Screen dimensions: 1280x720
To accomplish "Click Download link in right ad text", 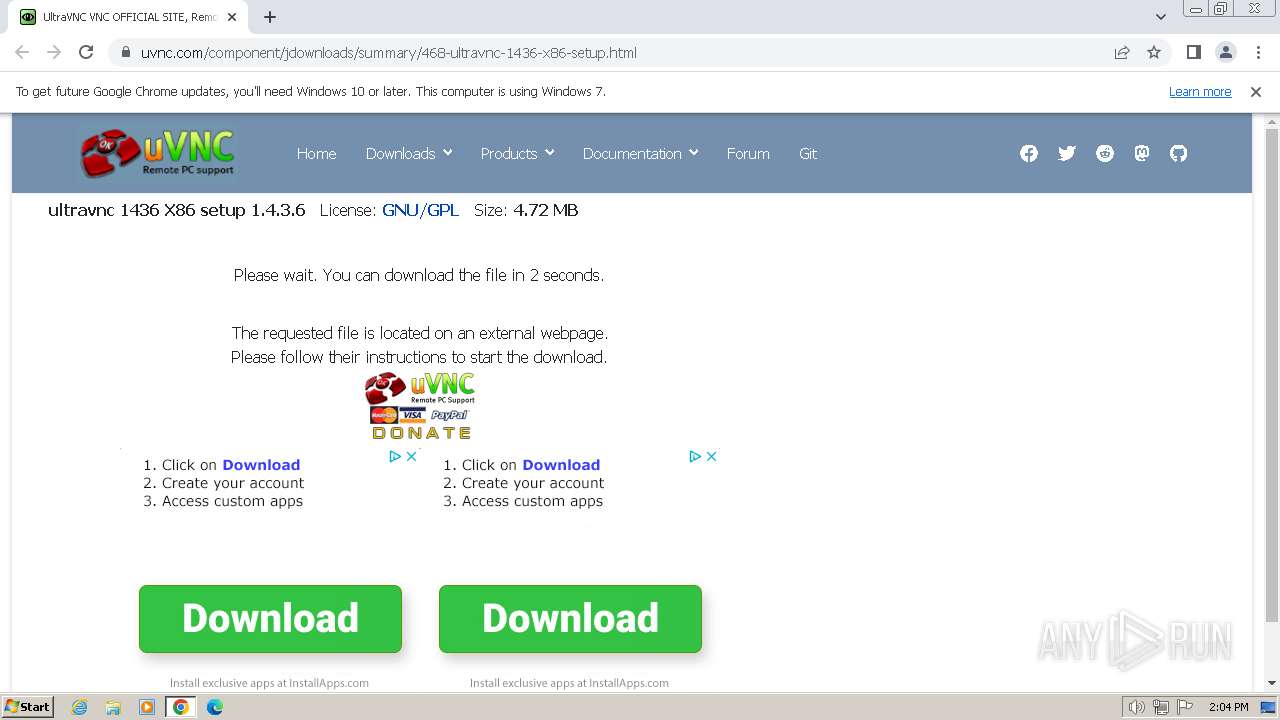I will coord(561,465).
